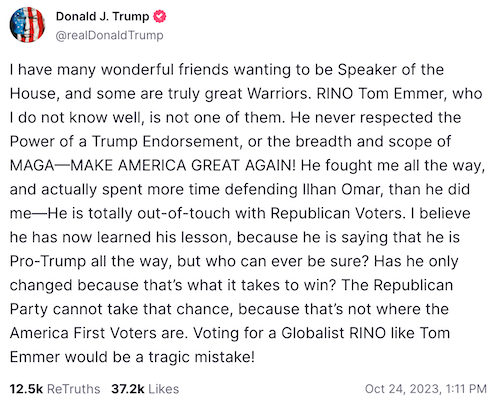Click the words 'America First Voters are'
This screenshot has height=402, width=500.
96,333
